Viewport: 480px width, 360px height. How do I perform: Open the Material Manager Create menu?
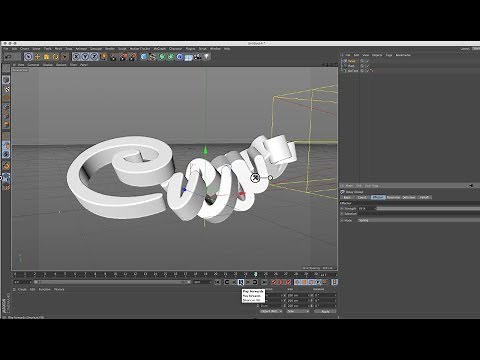(x=22, y=289)
